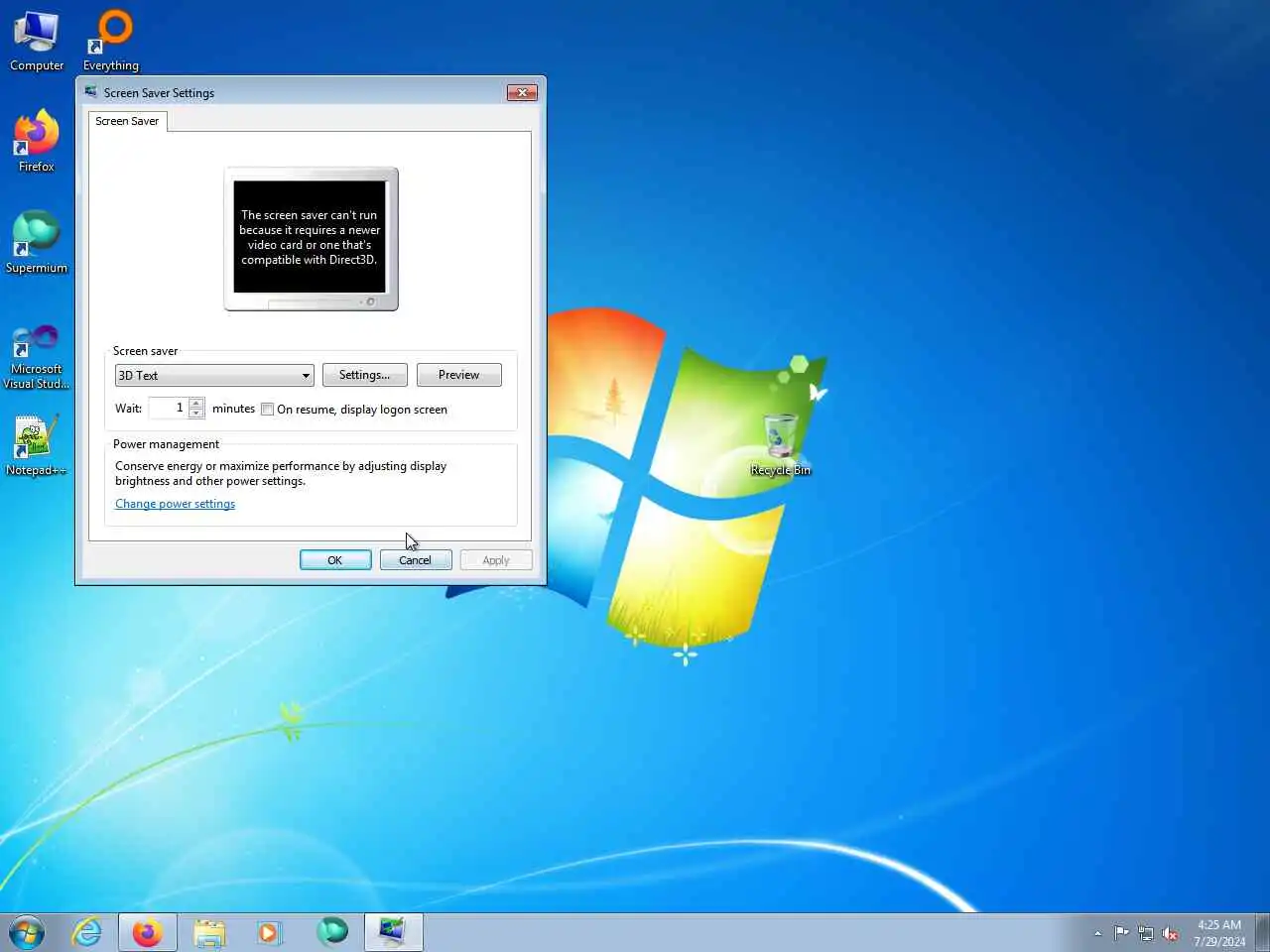The width and height of the screenshot is (1270, 952).
Task: Launch Internet Explorer from taskbar
Action: [87, 933]
